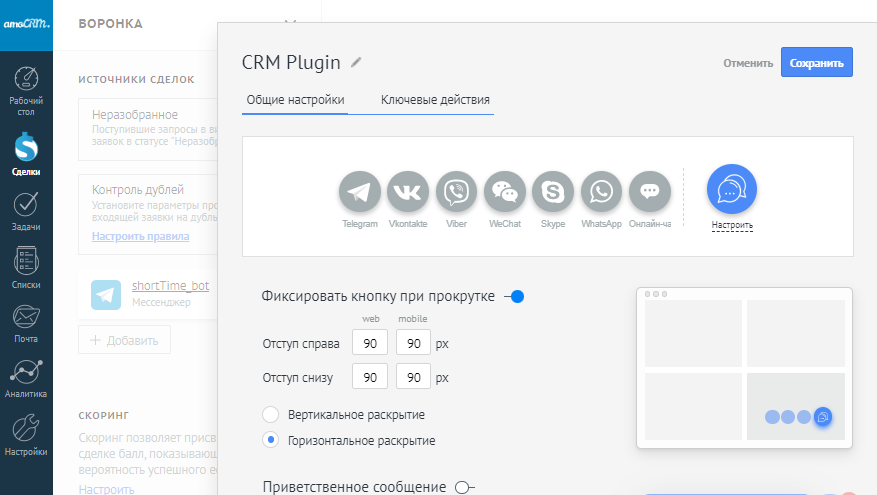Choose the WeChat messenger icon
The width and height of the screenshot is (877, 495).
505,192
